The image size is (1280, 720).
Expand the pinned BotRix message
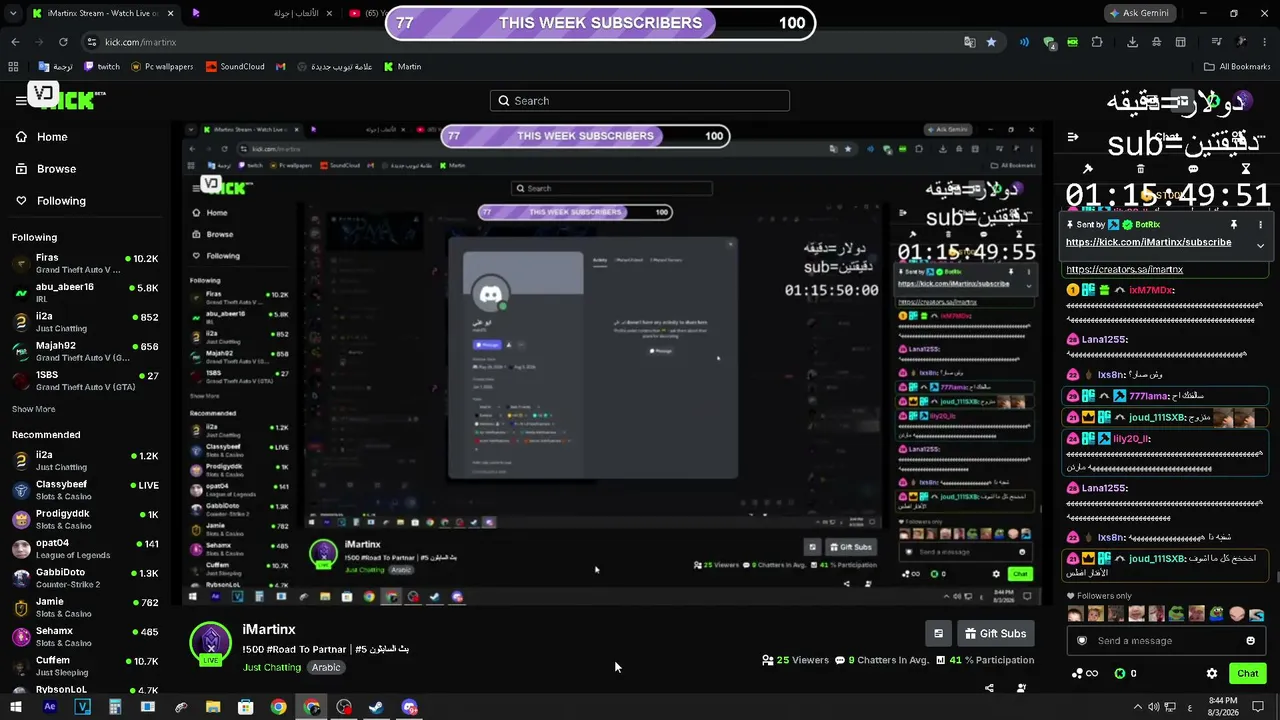click(x=1260, y=245)
